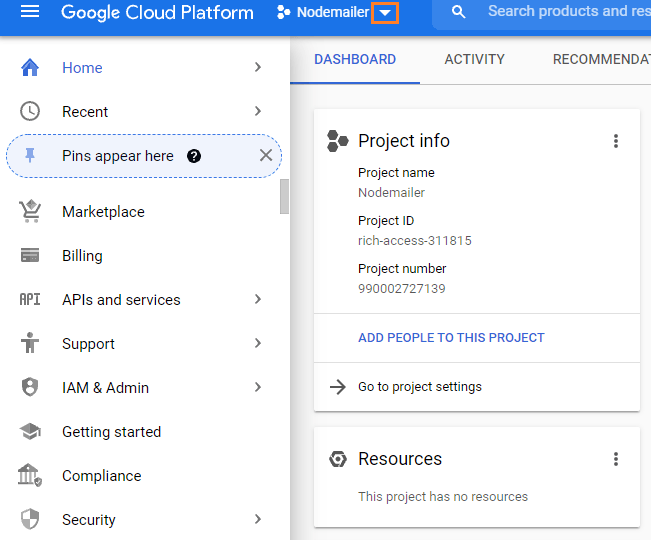
Task: Click the Support person icon
Action: coord(30,343)
